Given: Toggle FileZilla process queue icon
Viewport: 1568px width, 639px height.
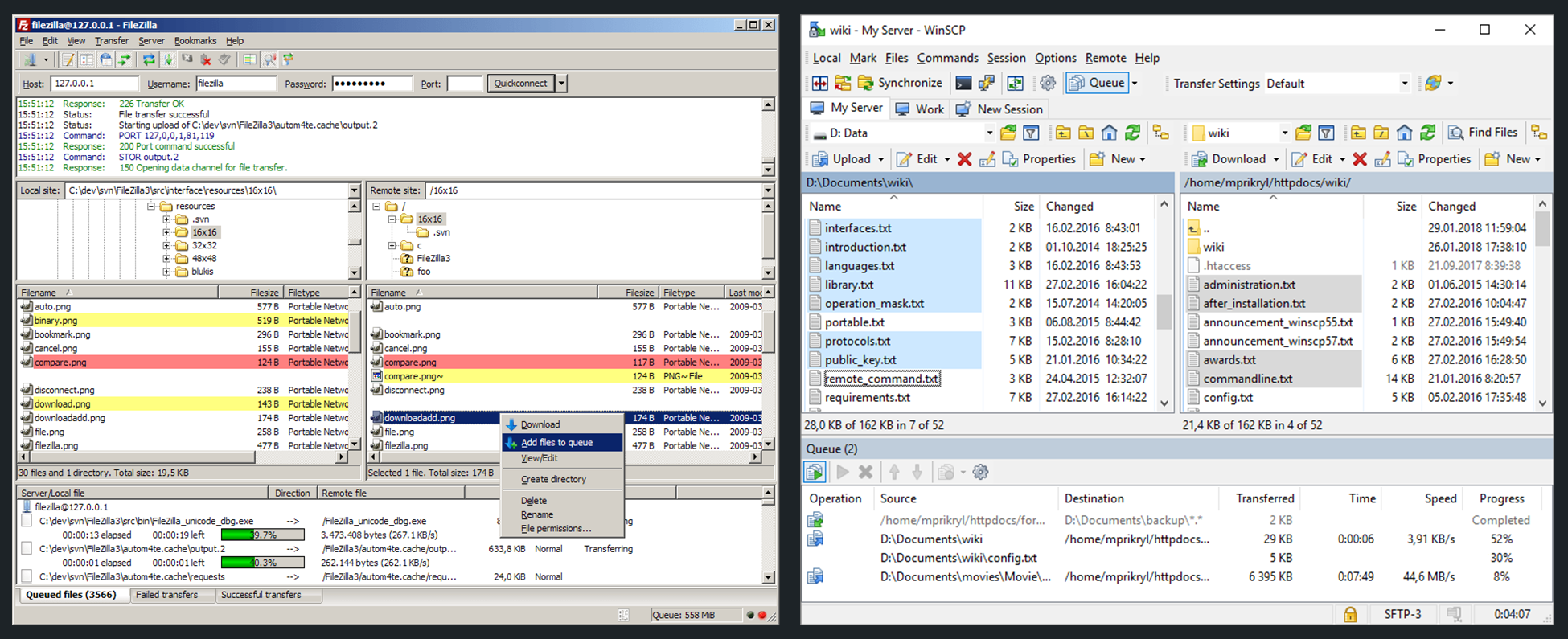Looking at the screenshot, I should click(x=168, y=59).
